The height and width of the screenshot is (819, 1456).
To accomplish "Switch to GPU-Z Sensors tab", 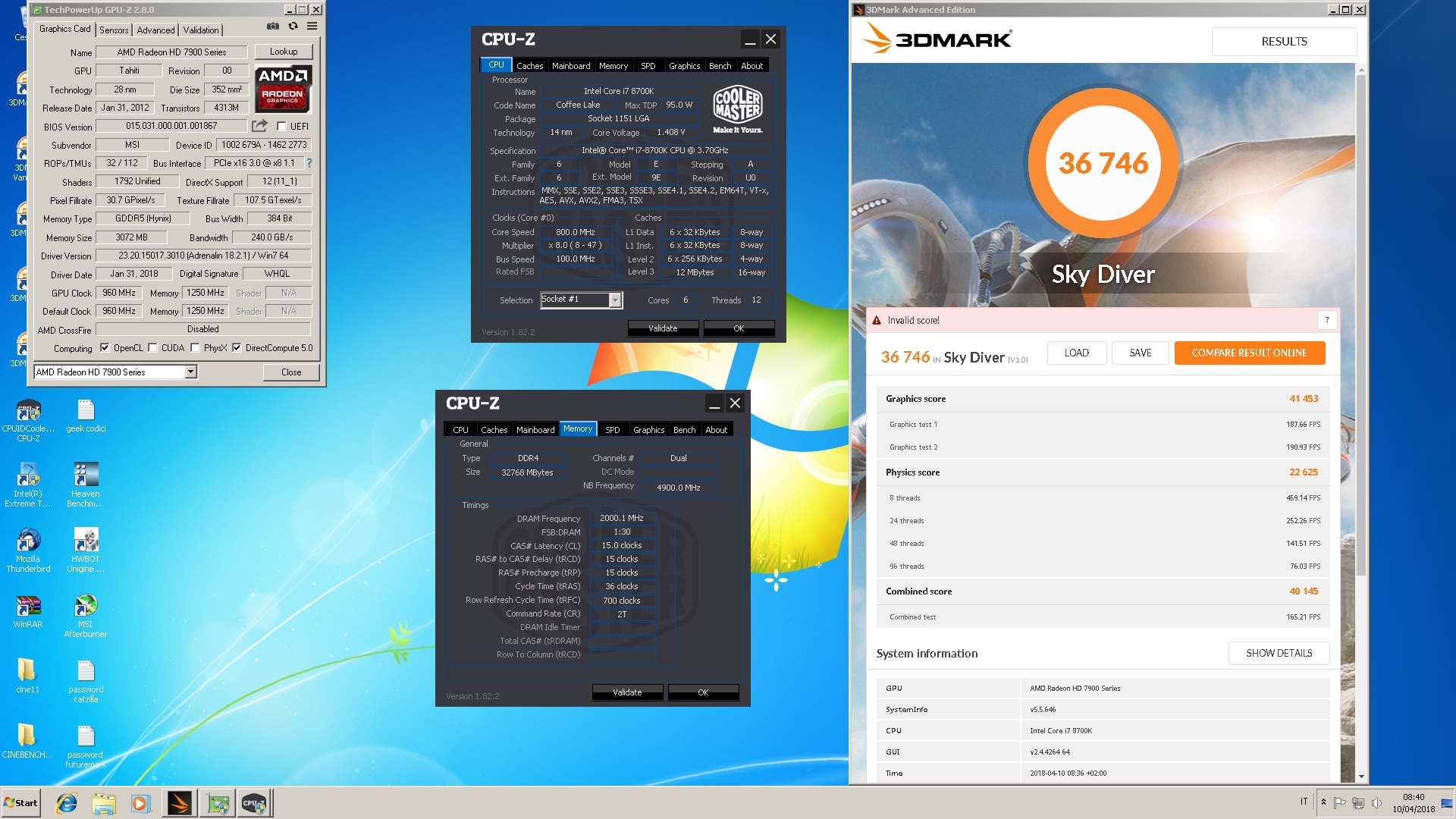I will pos(114,30).
